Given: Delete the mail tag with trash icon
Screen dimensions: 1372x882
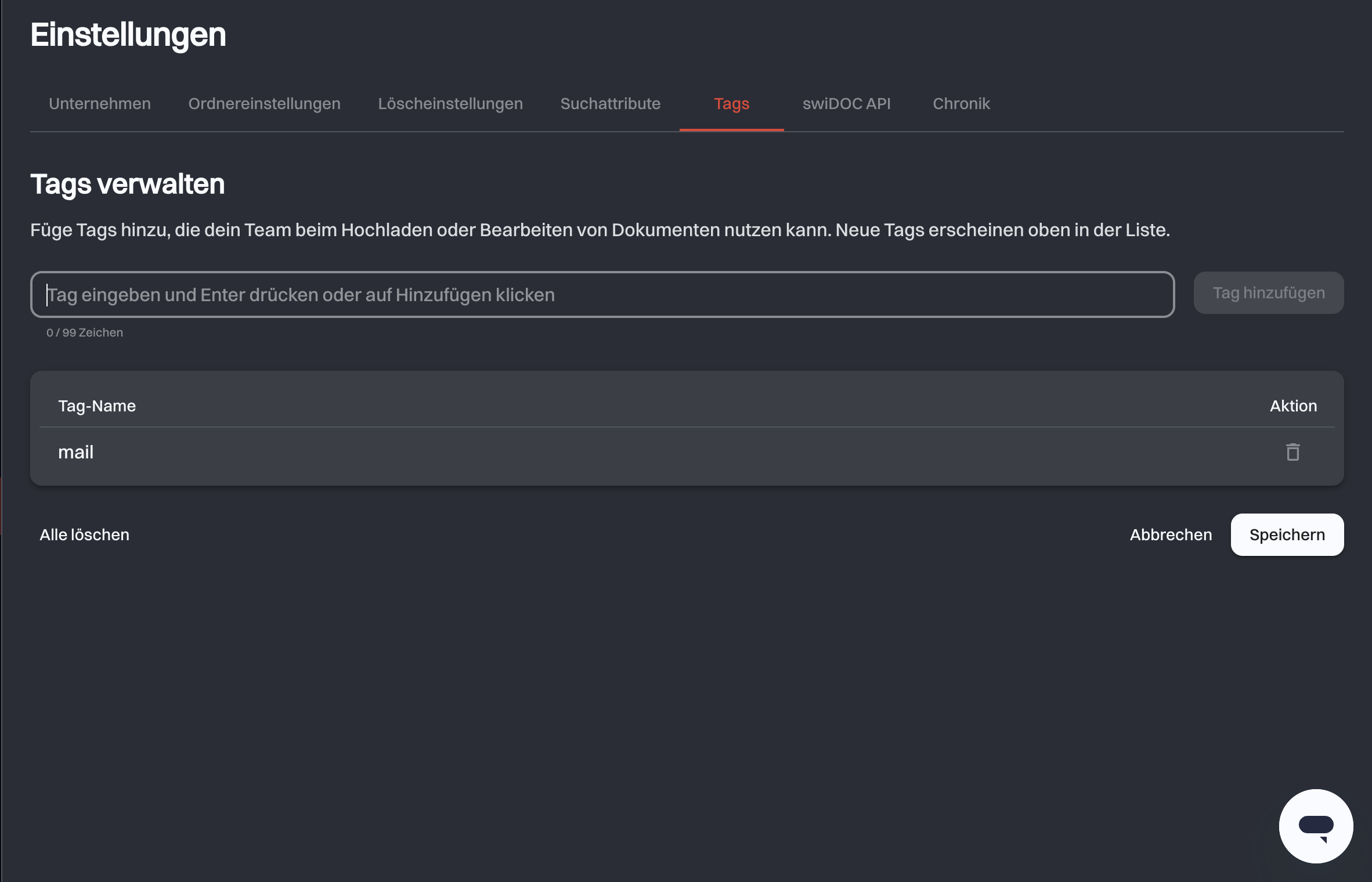Looking at the screenshot, I should pos(1292,452).
